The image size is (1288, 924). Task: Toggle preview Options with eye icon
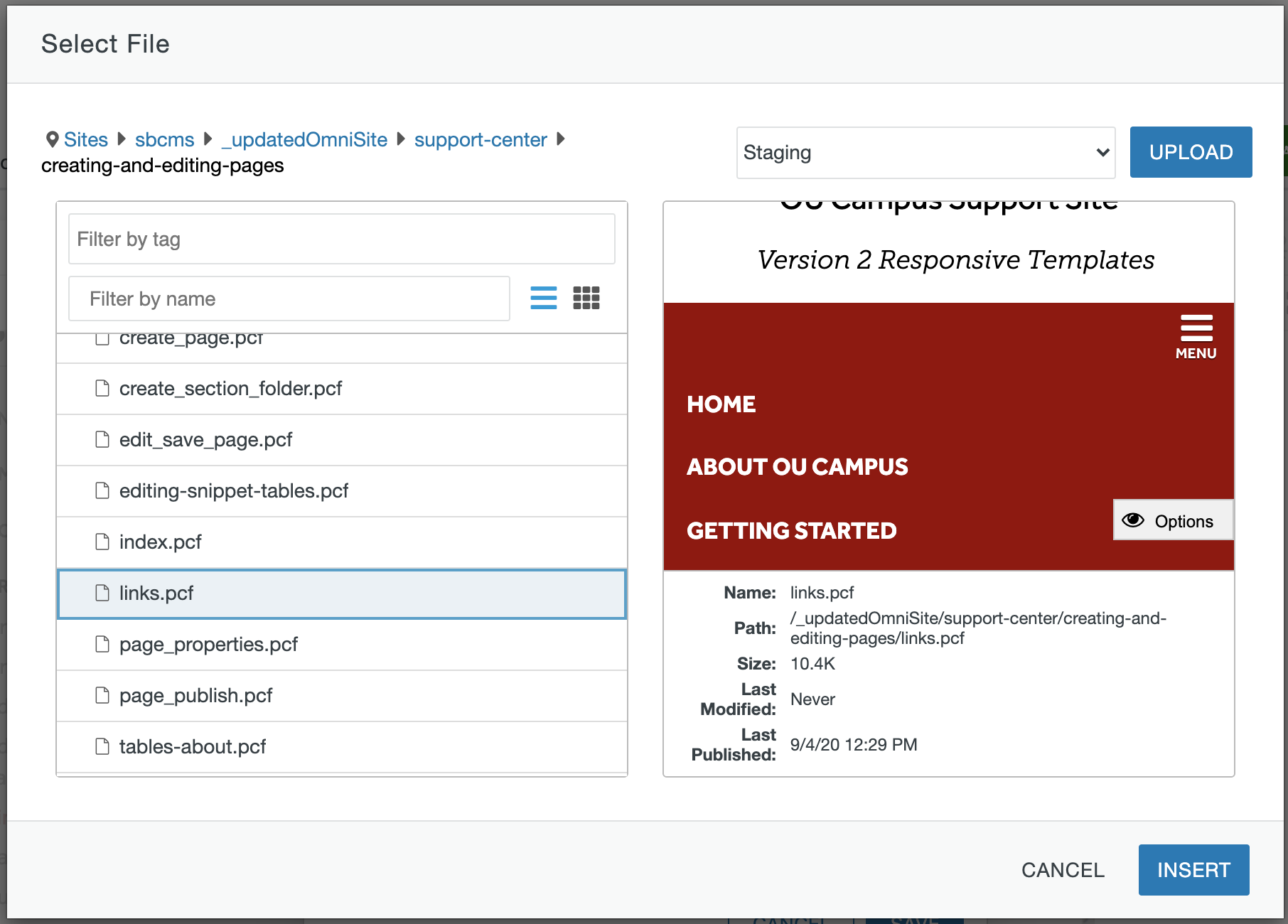click(1172, 521)
